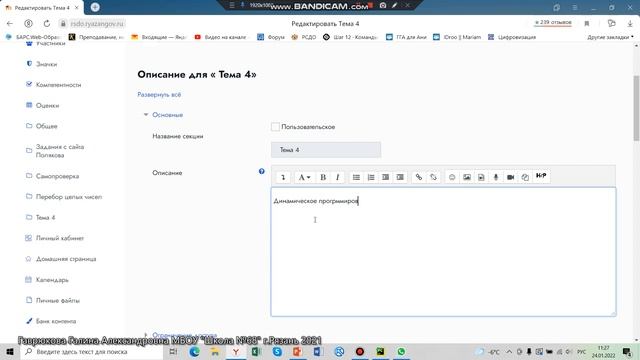The image size is (640, 360).
Task: Open Общее section in the sidebar
Action: tap(46, 126)
